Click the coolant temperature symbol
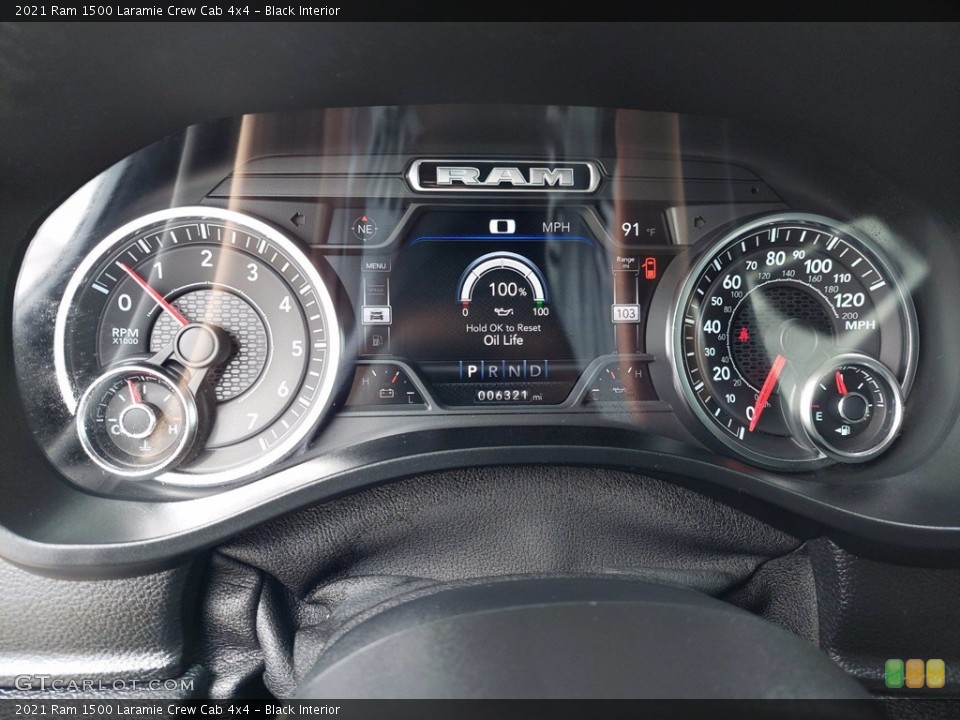Viewport: 960px width, 720px height. pyautogui.click(x=146, y=446)
